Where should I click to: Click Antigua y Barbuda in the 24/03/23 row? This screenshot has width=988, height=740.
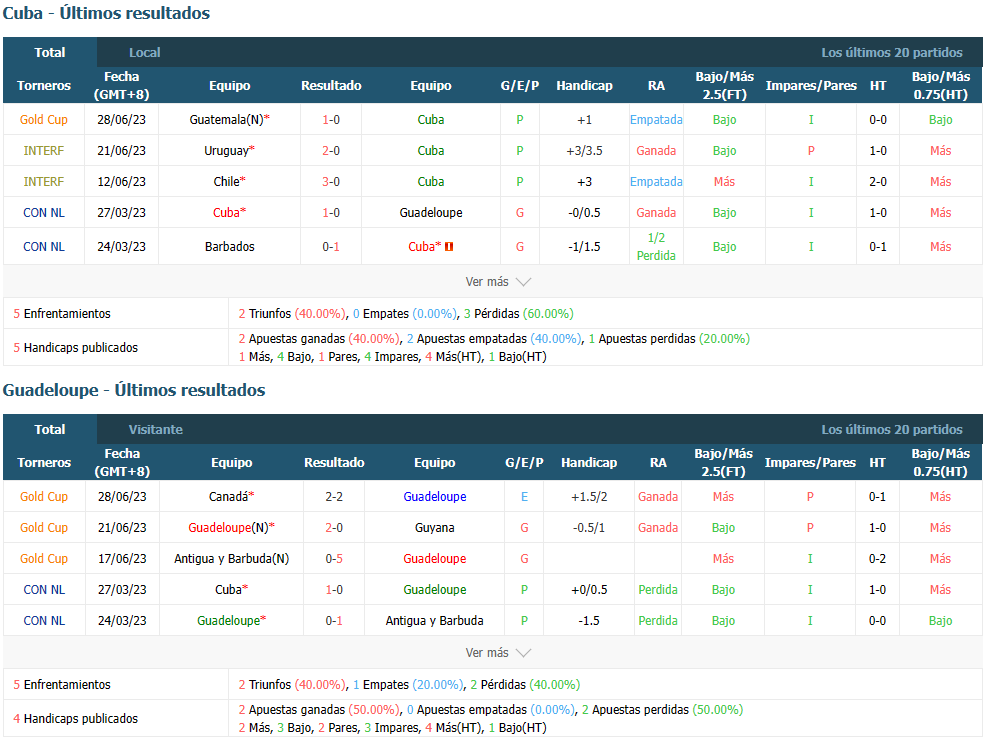pyautogui.click(x=434, y=620)
